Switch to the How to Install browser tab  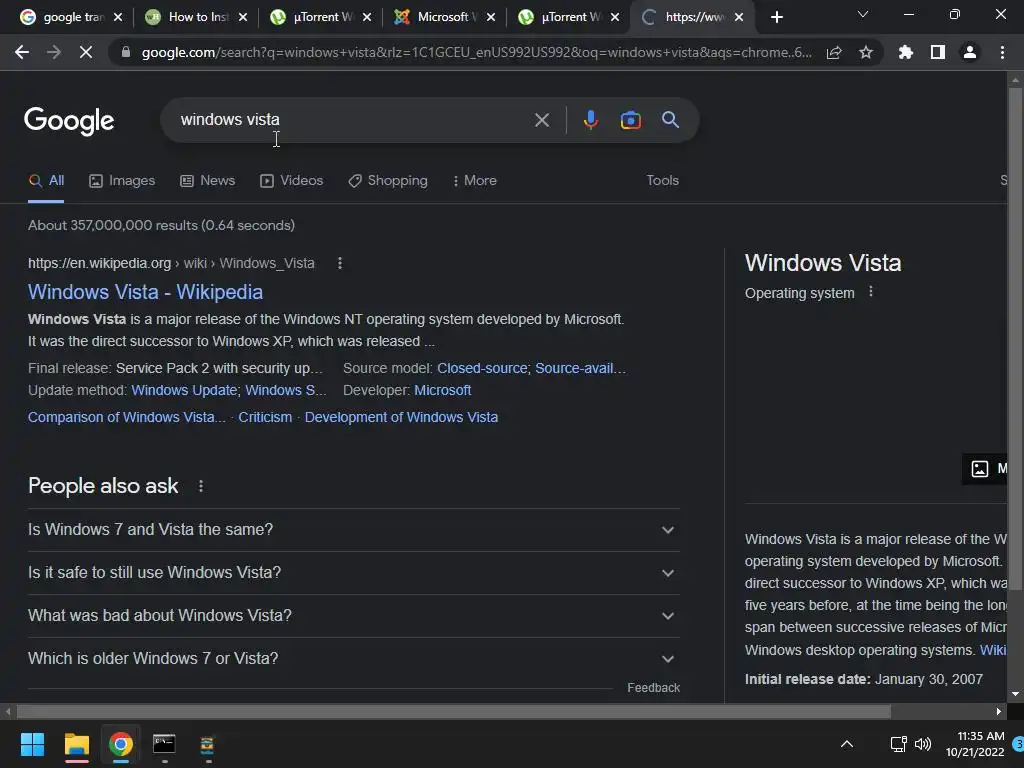click(187, 18)
